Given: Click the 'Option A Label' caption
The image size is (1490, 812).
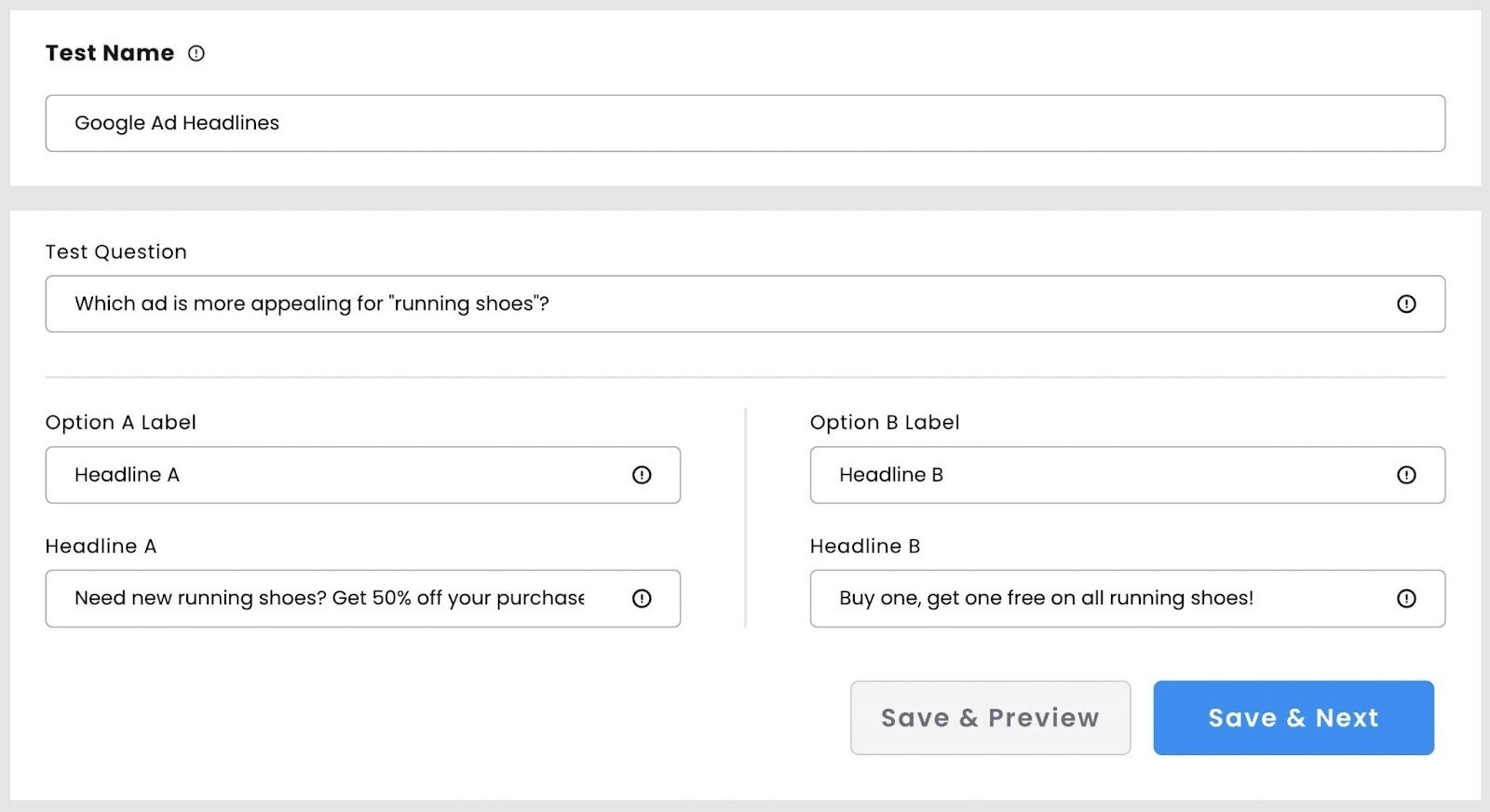Looking at the screenshot, I should pos(121,422).
